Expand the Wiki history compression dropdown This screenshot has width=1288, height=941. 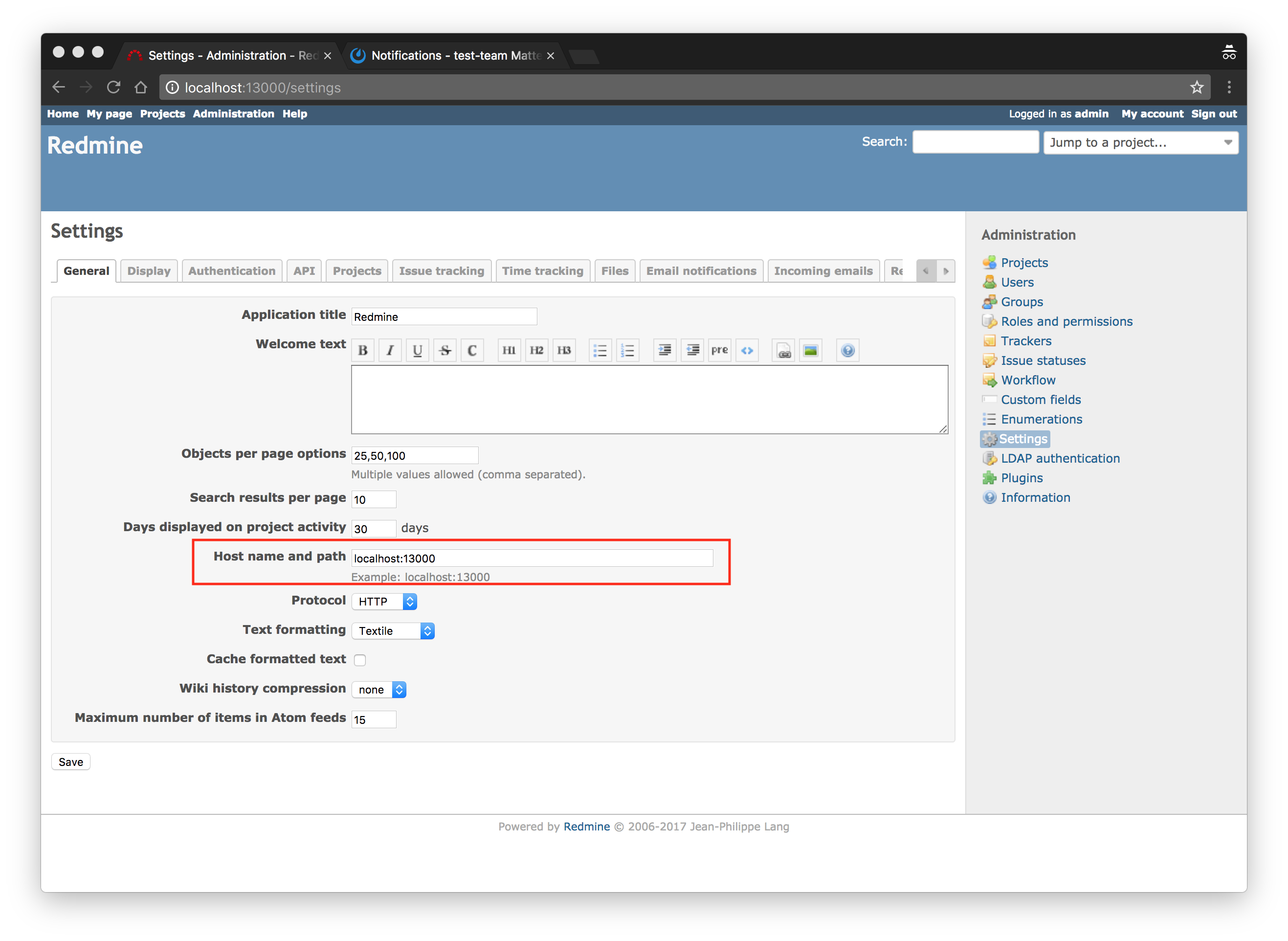378,690
